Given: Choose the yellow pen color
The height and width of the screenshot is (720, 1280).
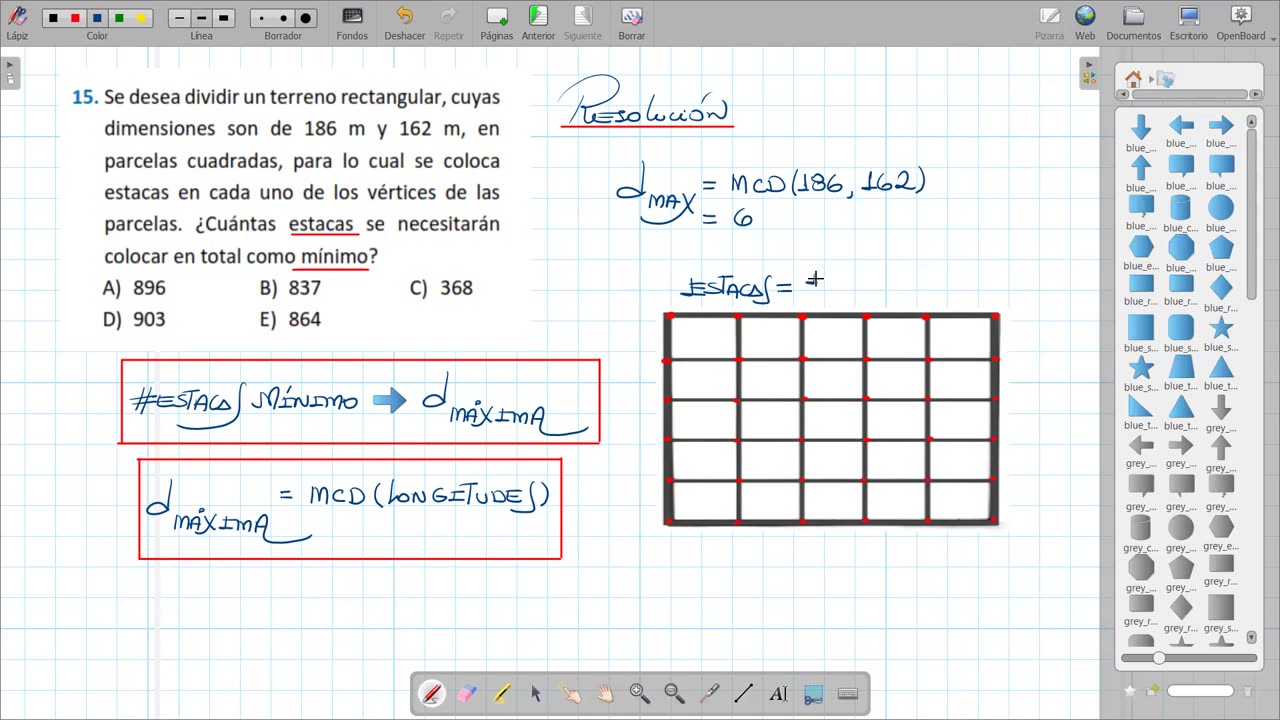Looking at the screenshot, I should tap(141, 18).
